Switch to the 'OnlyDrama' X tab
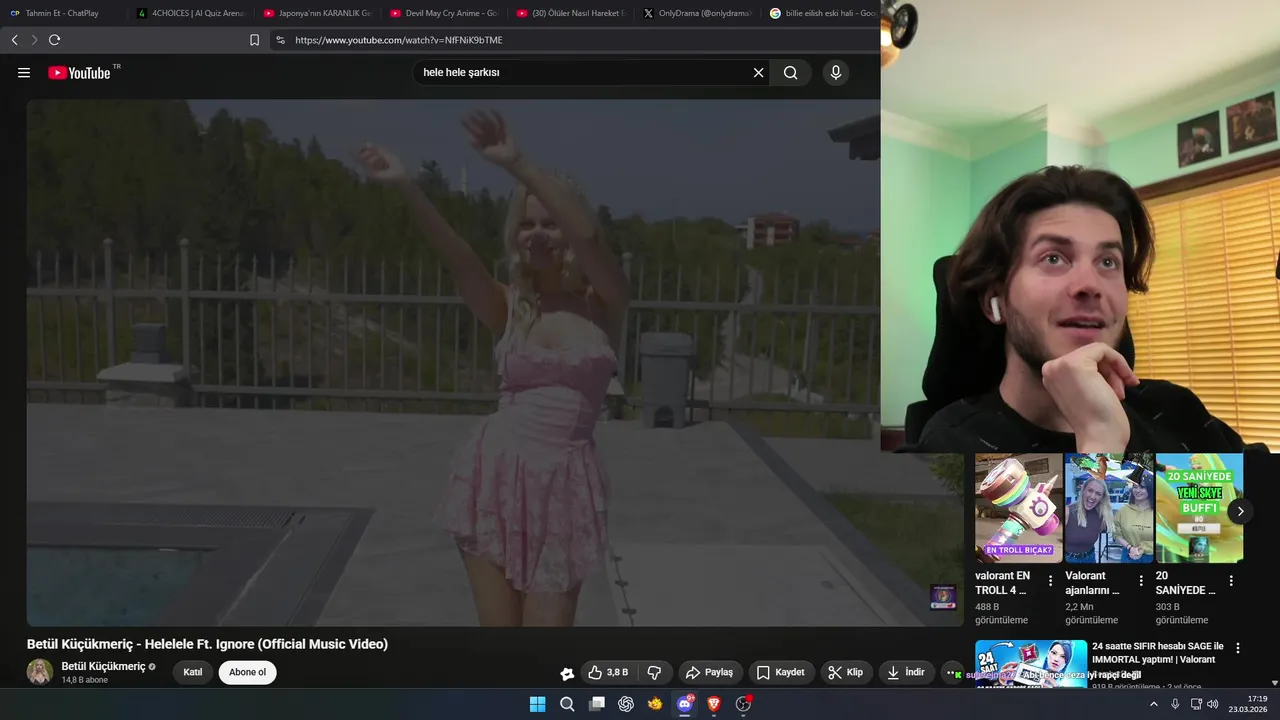The width and height of the screenshot is (1280, 720). point(697,13)
